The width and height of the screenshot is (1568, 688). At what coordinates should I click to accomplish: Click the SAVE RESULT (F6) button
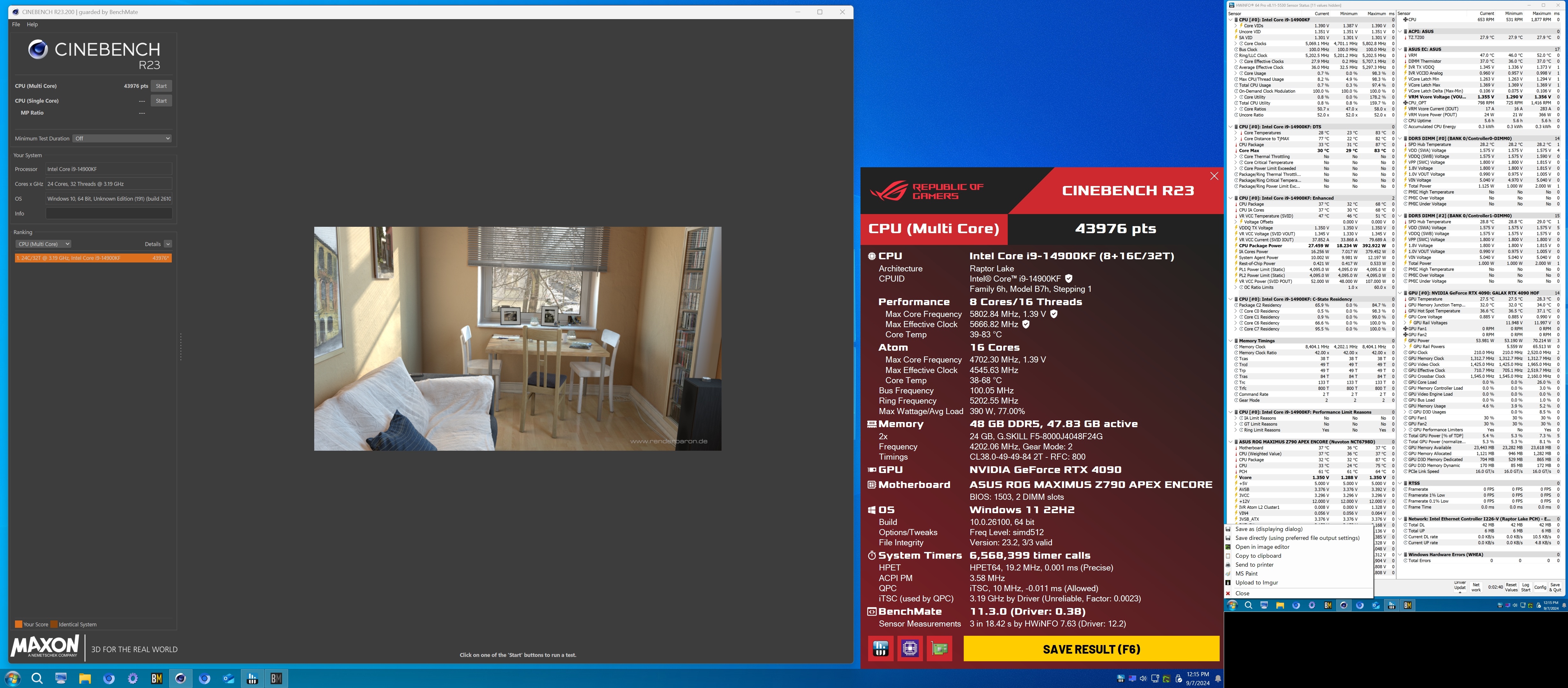click(x=1092, y=649)
